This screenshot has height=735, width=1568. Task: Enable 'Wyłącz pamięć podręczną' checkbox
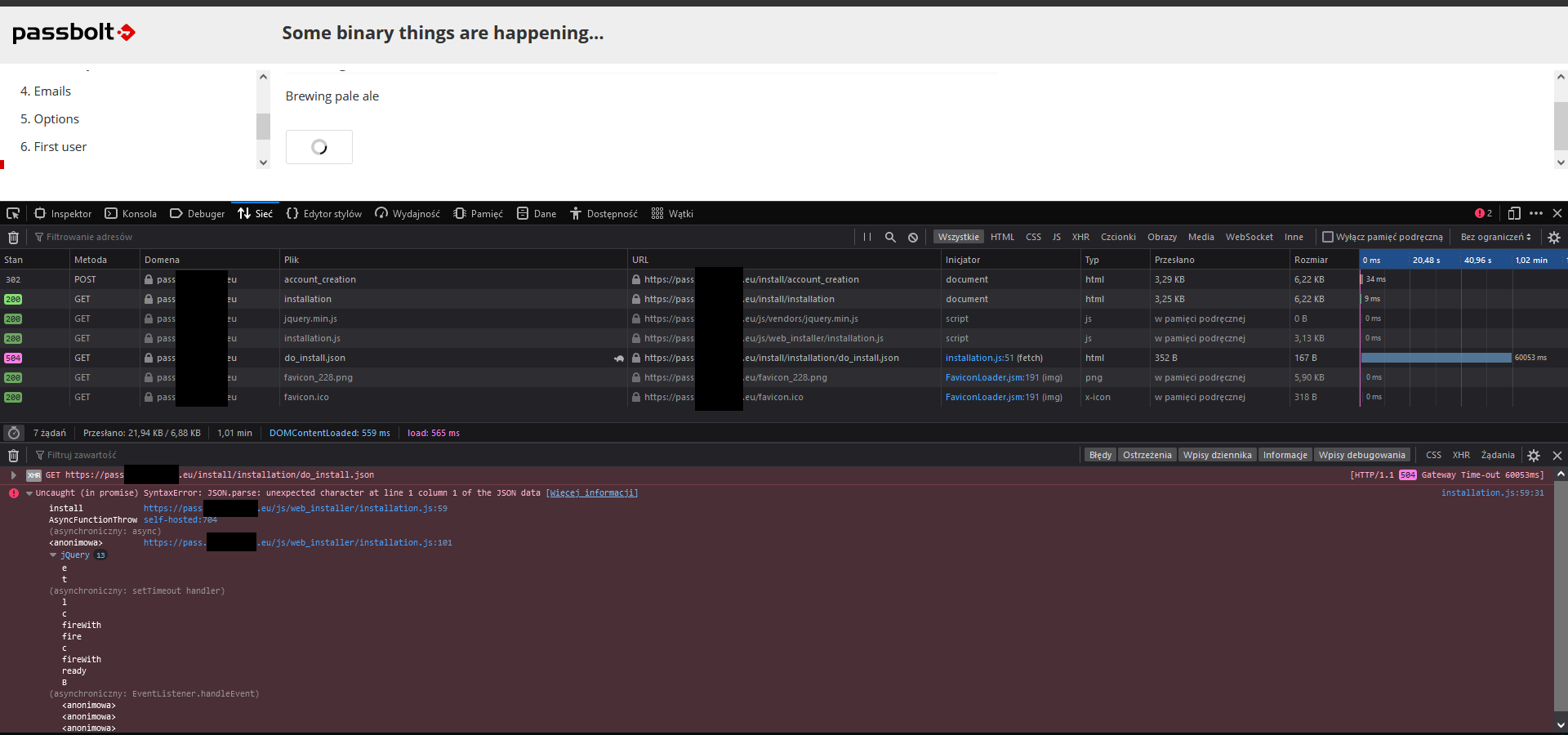point(1328,237)
